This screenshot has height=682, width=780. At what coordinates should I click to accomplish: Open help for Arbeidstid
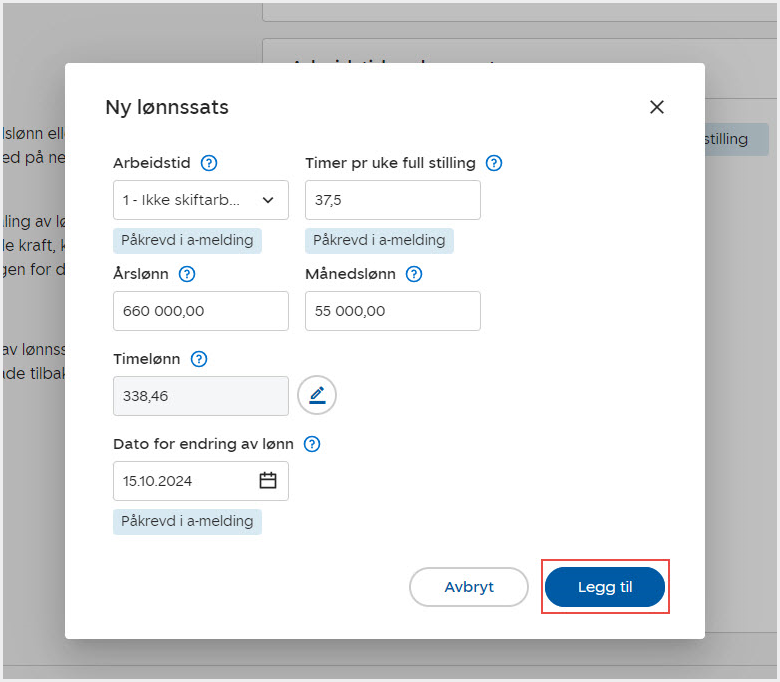(209, 163)
